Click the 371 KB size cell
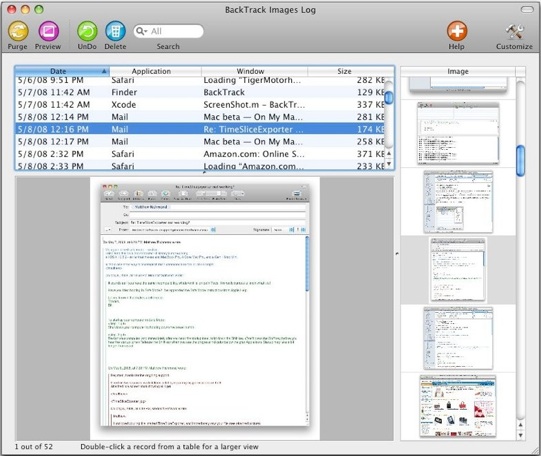The image size is (541, 456). coord(371,154)
